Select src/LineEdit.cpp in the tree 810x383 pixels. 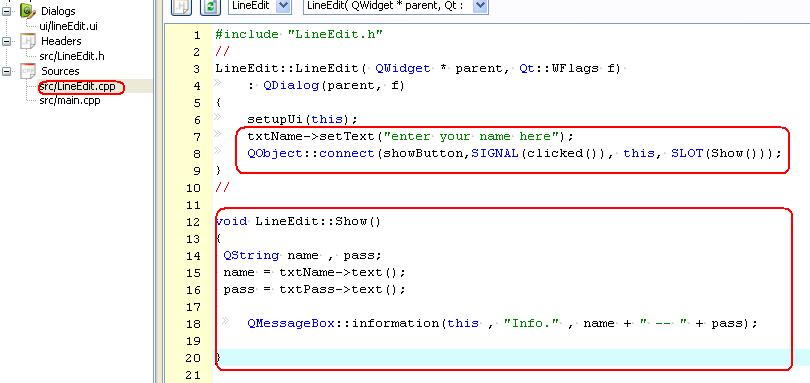77,87
